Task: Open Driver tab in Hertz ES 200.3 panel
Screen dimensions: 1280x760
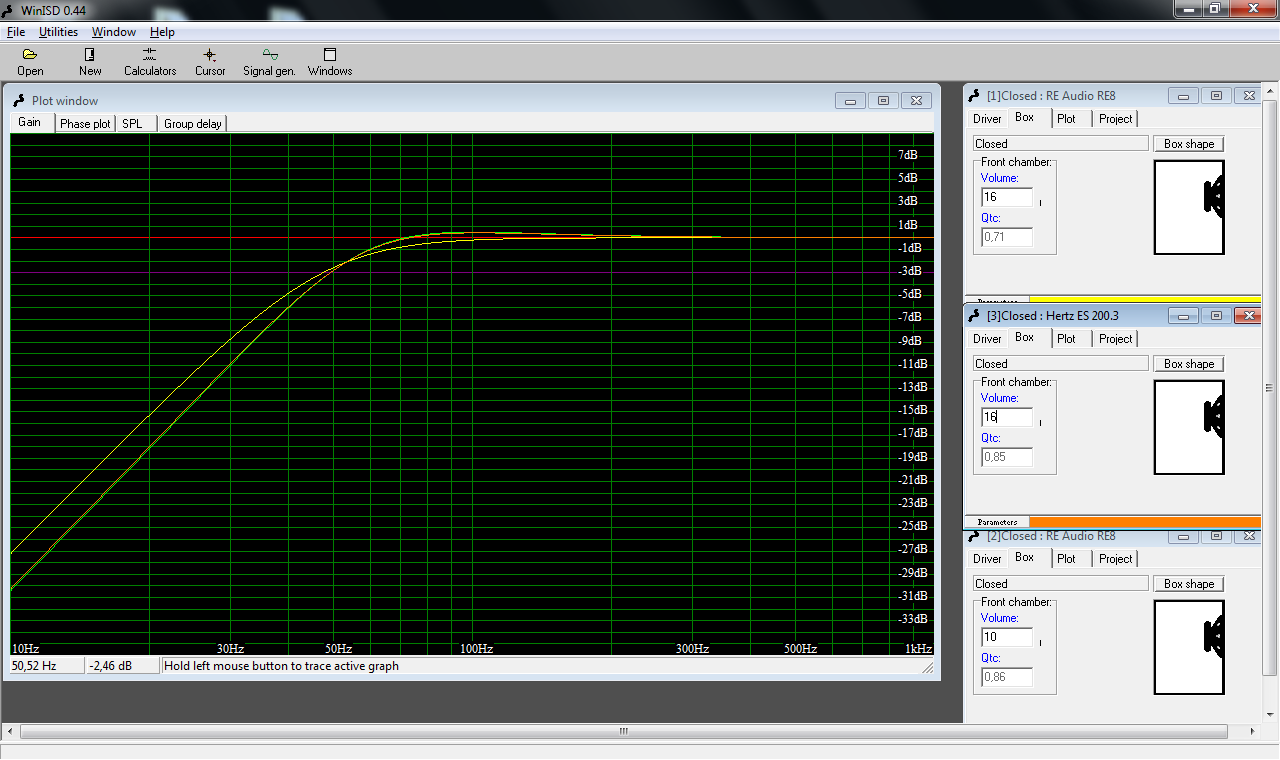Action: click(987, 339)
